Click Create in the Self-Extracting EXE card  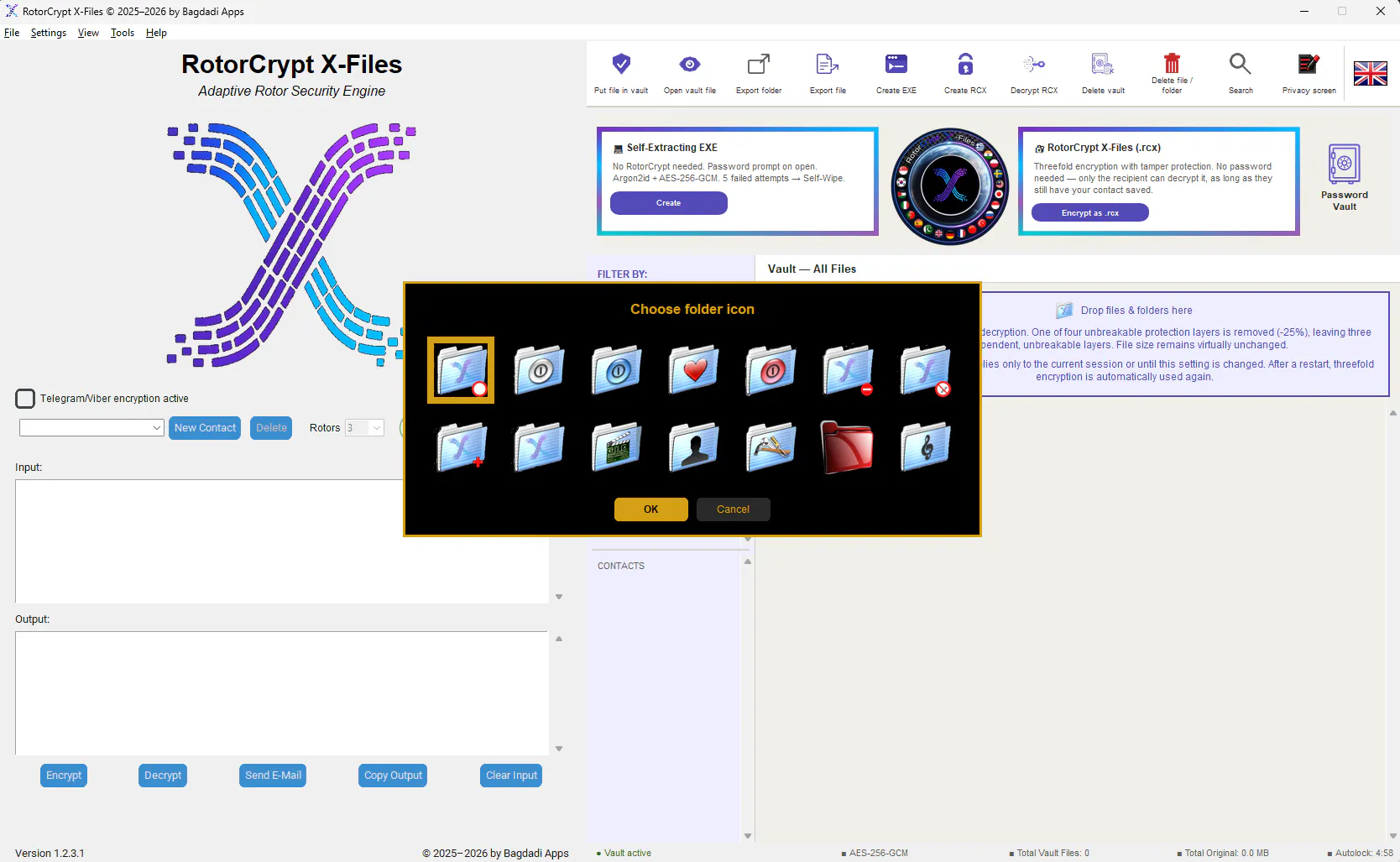click(669, 203)
